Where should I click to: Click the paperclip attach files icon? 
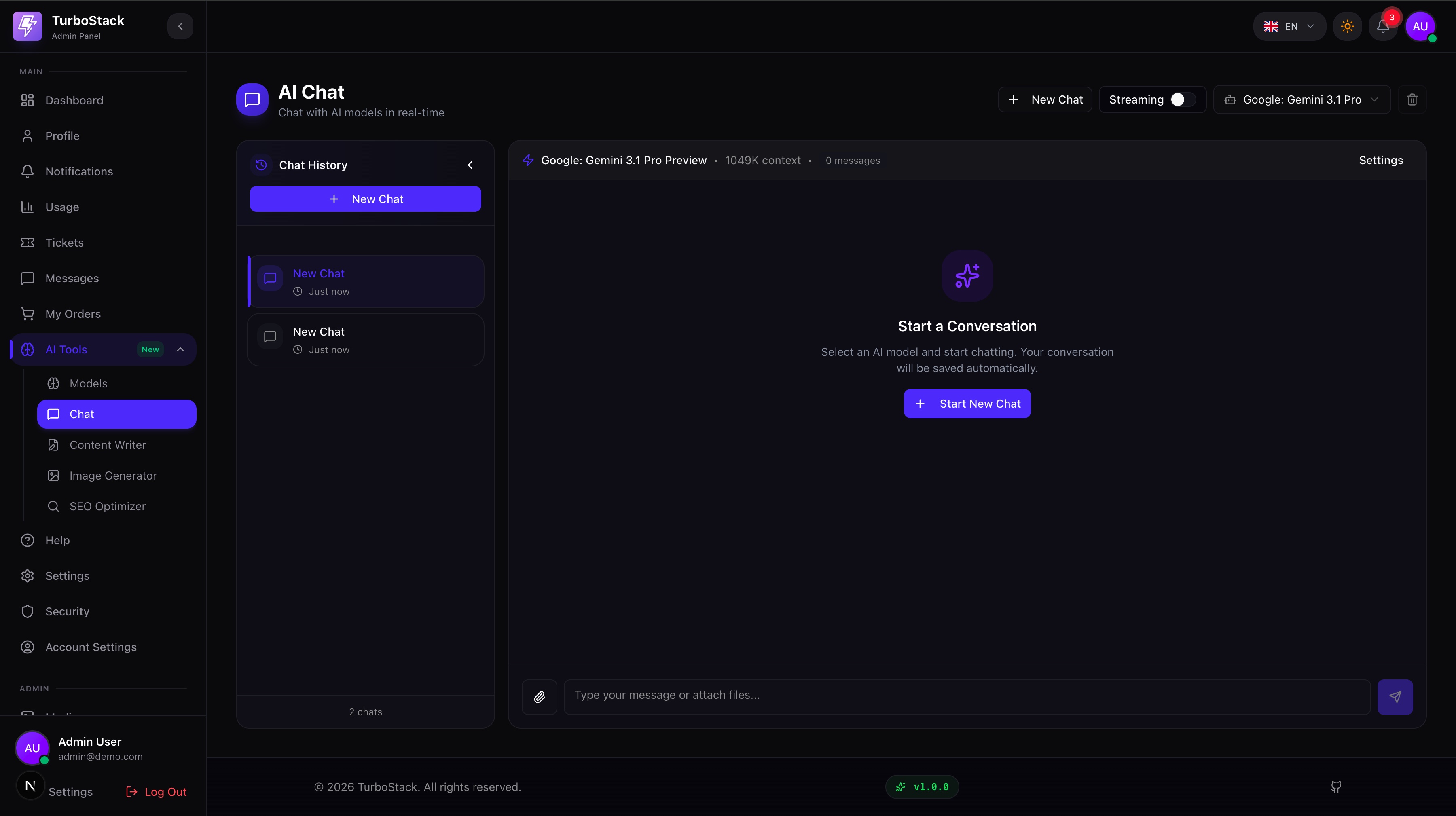coord(539,697)
